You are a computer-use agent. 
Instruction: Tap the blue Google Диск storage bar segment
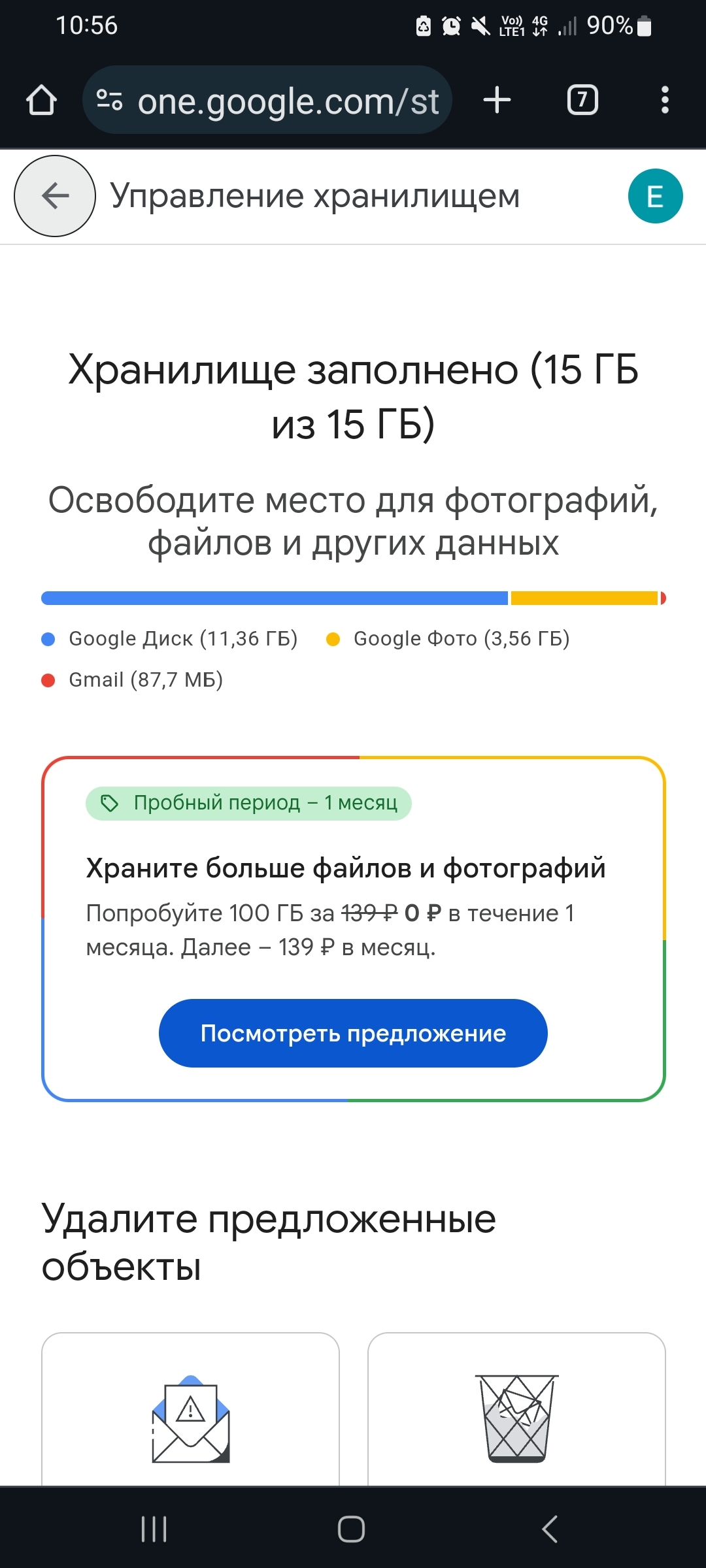pos(275,598)
